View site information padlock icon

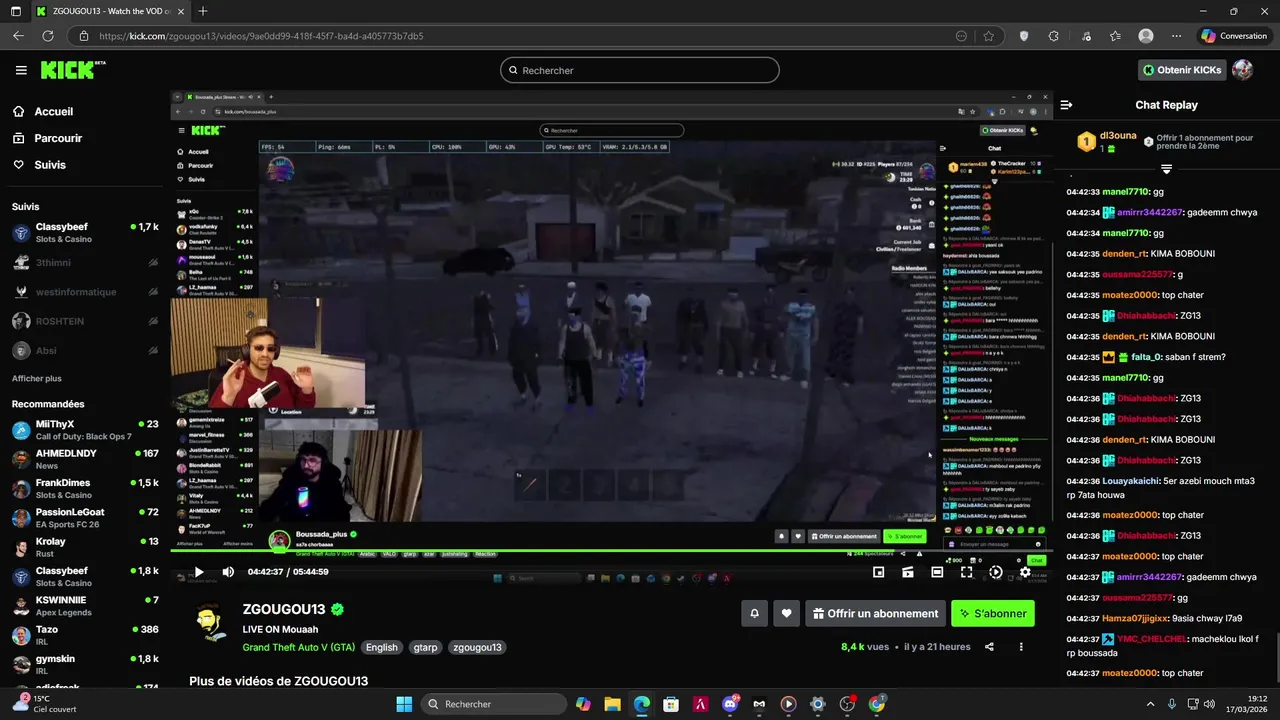pos(84,36)
